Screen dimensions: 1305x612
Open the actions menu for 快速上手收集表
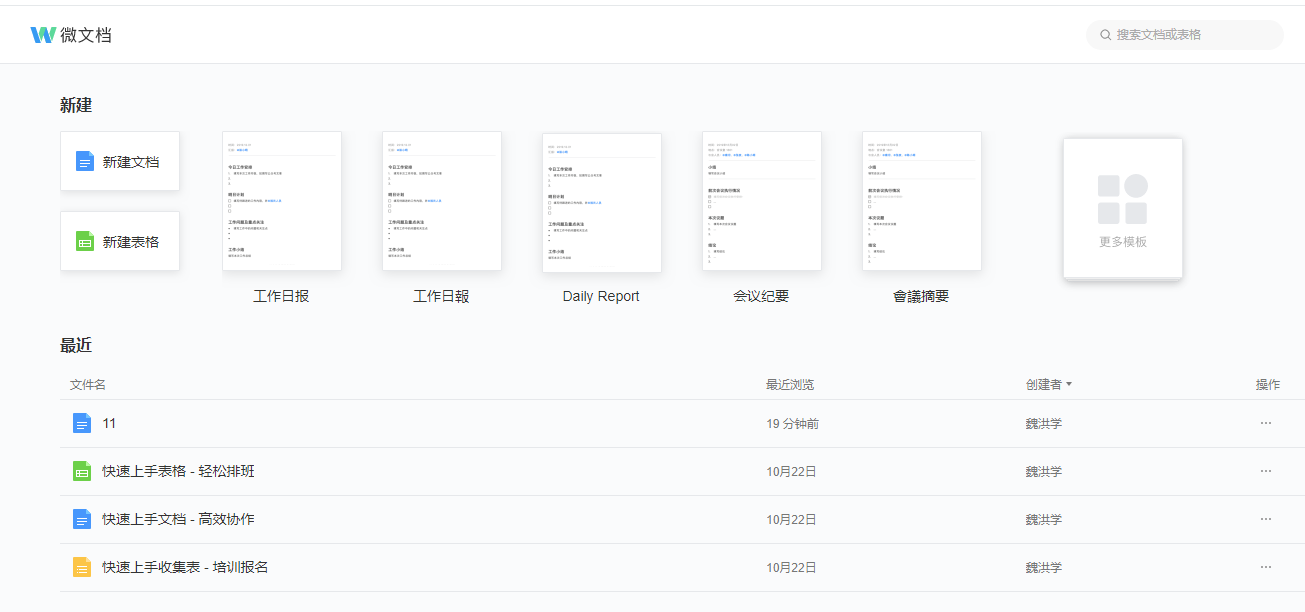point(1265,566)
